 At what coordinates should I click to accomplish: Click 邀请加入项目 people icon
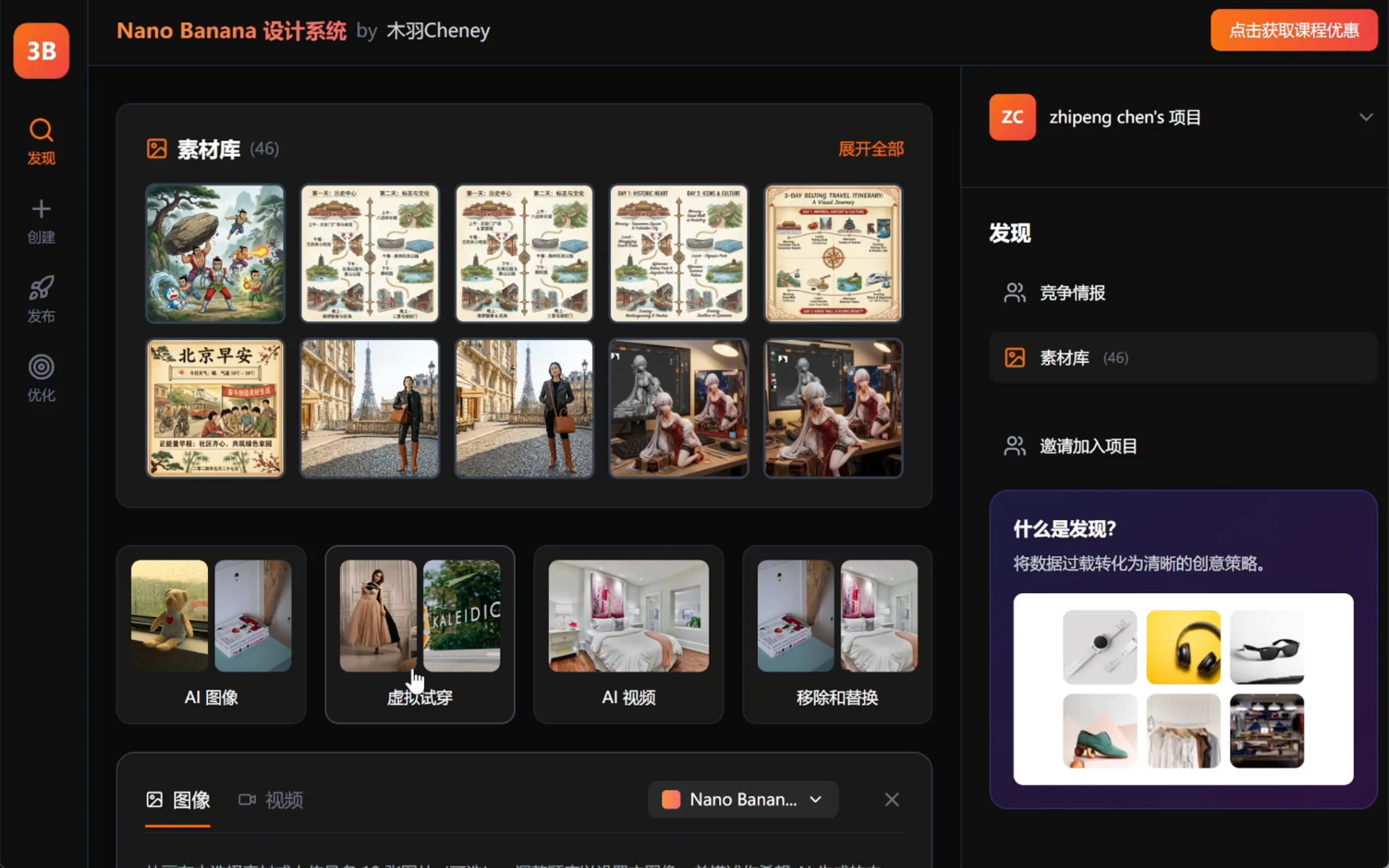point(1014,446)
